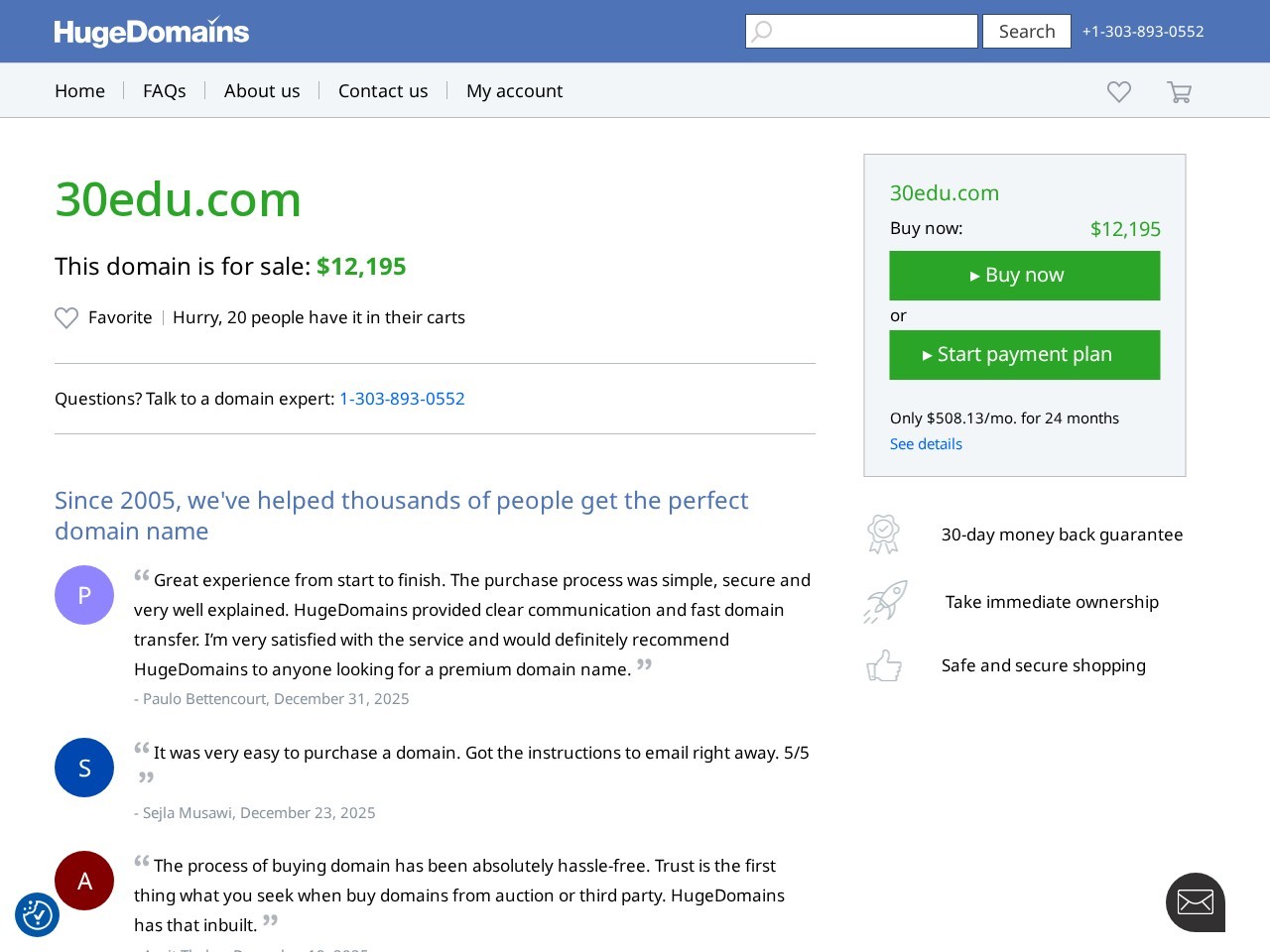Viewport: 1270px width, 952px height.
Task: Click Start payment plan button
Action: tap(1024, 355)
